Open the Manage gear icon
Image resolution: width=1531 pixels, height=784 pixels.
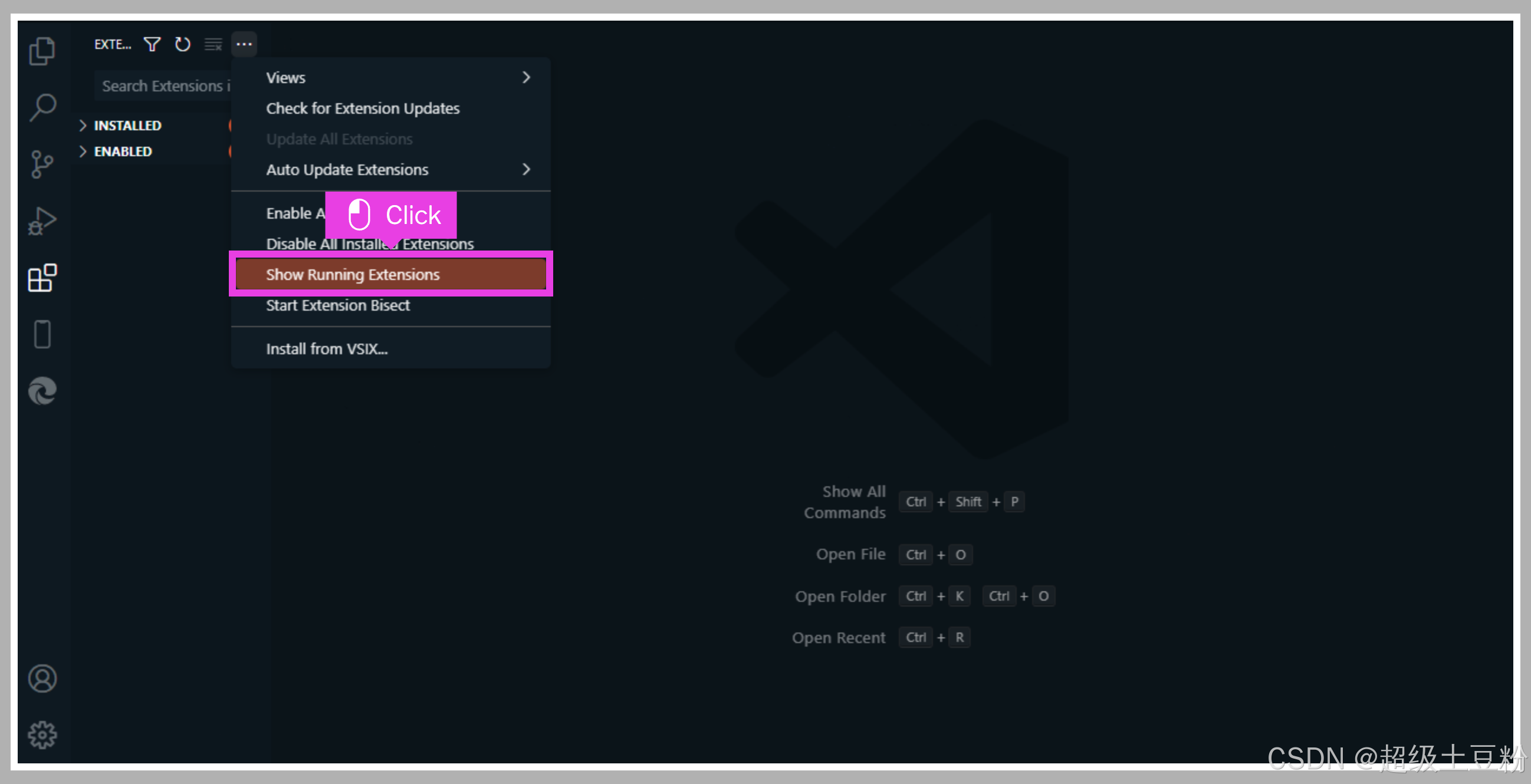coord(42,734)
